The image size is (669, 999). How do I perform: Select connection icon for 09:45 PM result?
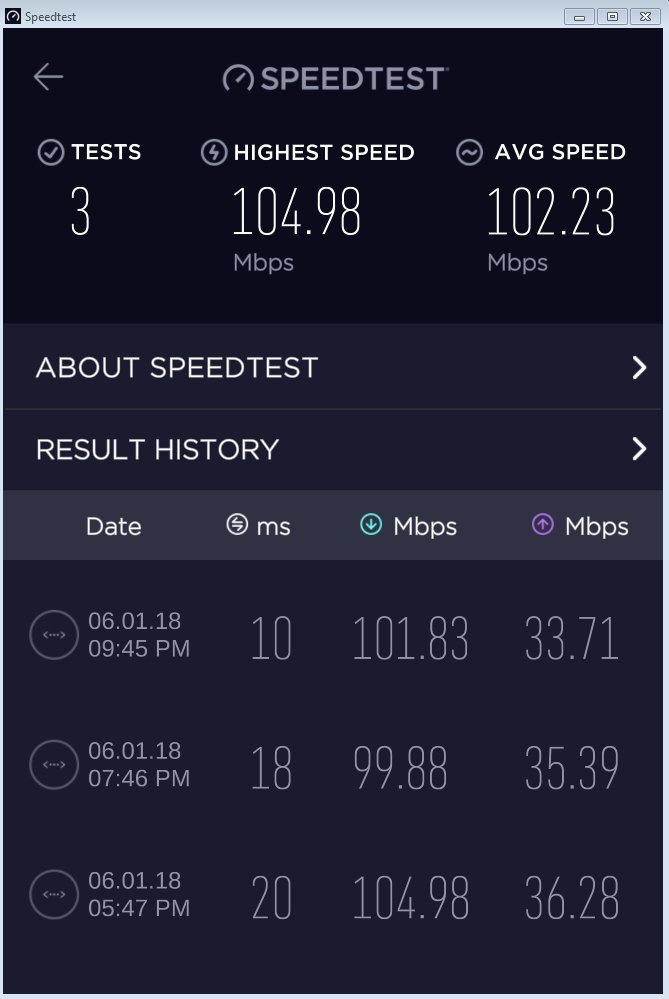tap(54, 635)
